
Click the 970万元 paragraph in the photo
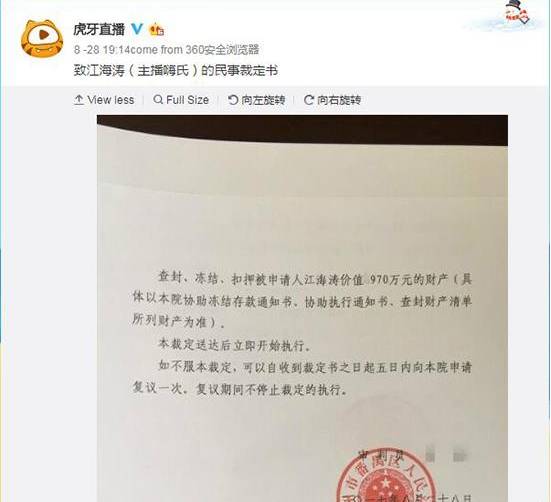click(x=302, y=301)
